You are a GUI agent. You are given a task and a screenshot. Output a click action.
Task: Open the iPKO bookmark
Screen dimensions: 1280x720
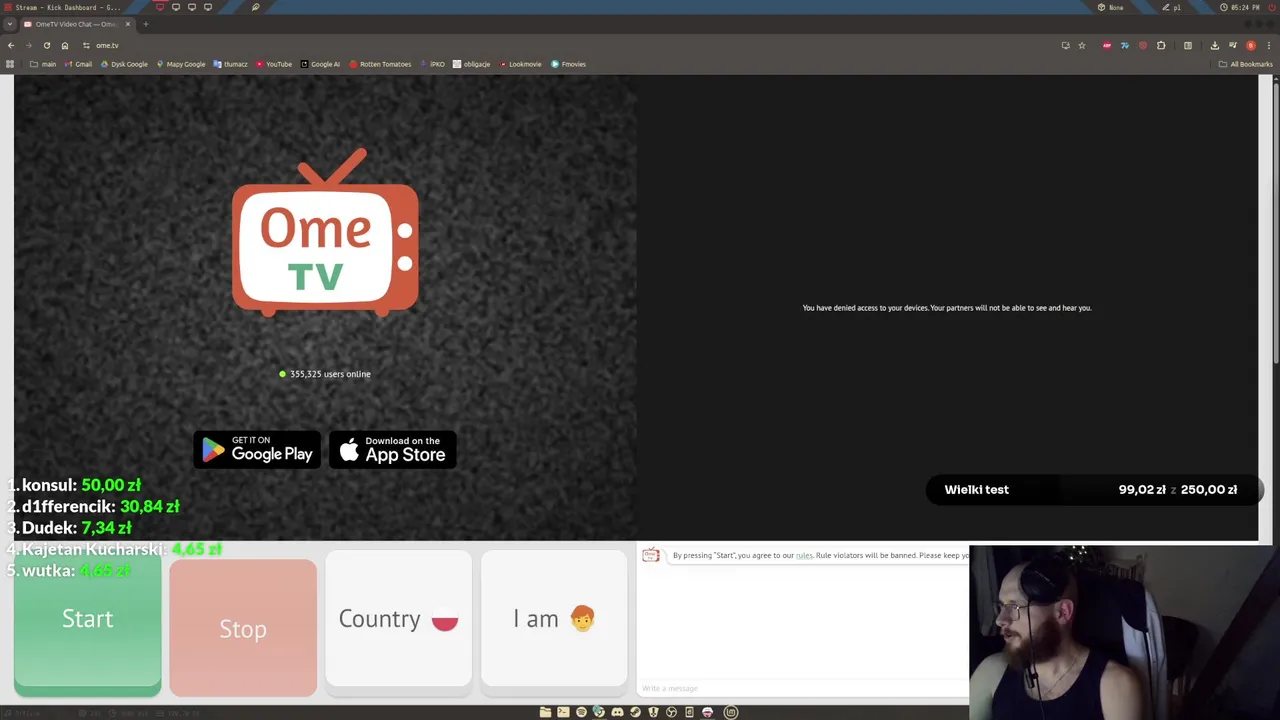(x=434, y=64)
